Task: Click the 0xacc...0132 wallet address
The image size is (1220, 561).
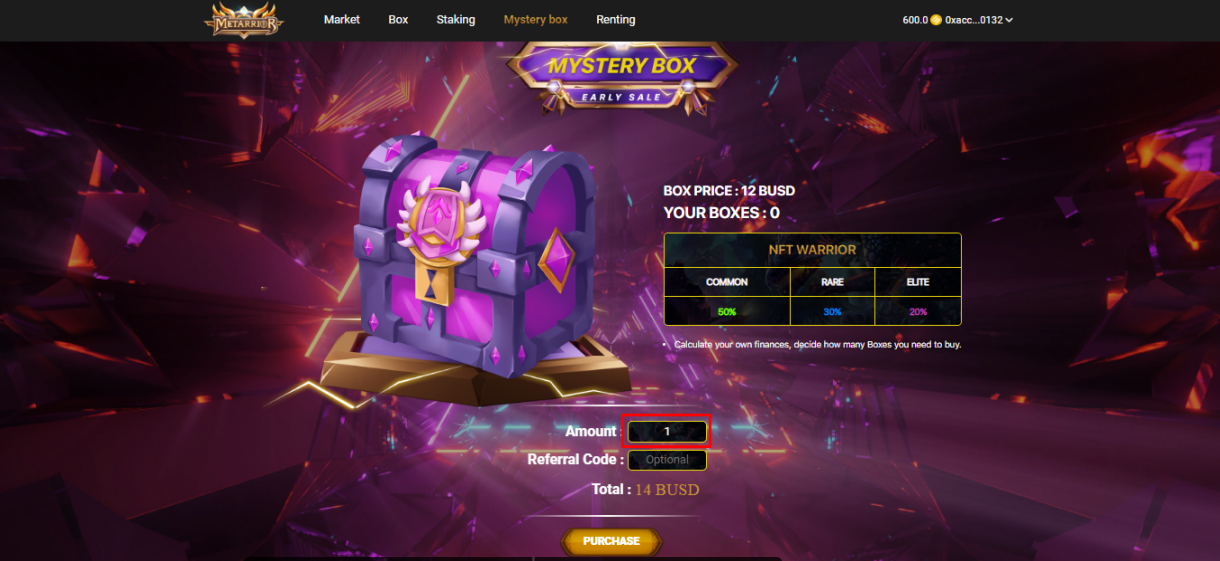Action: (974, 20)
